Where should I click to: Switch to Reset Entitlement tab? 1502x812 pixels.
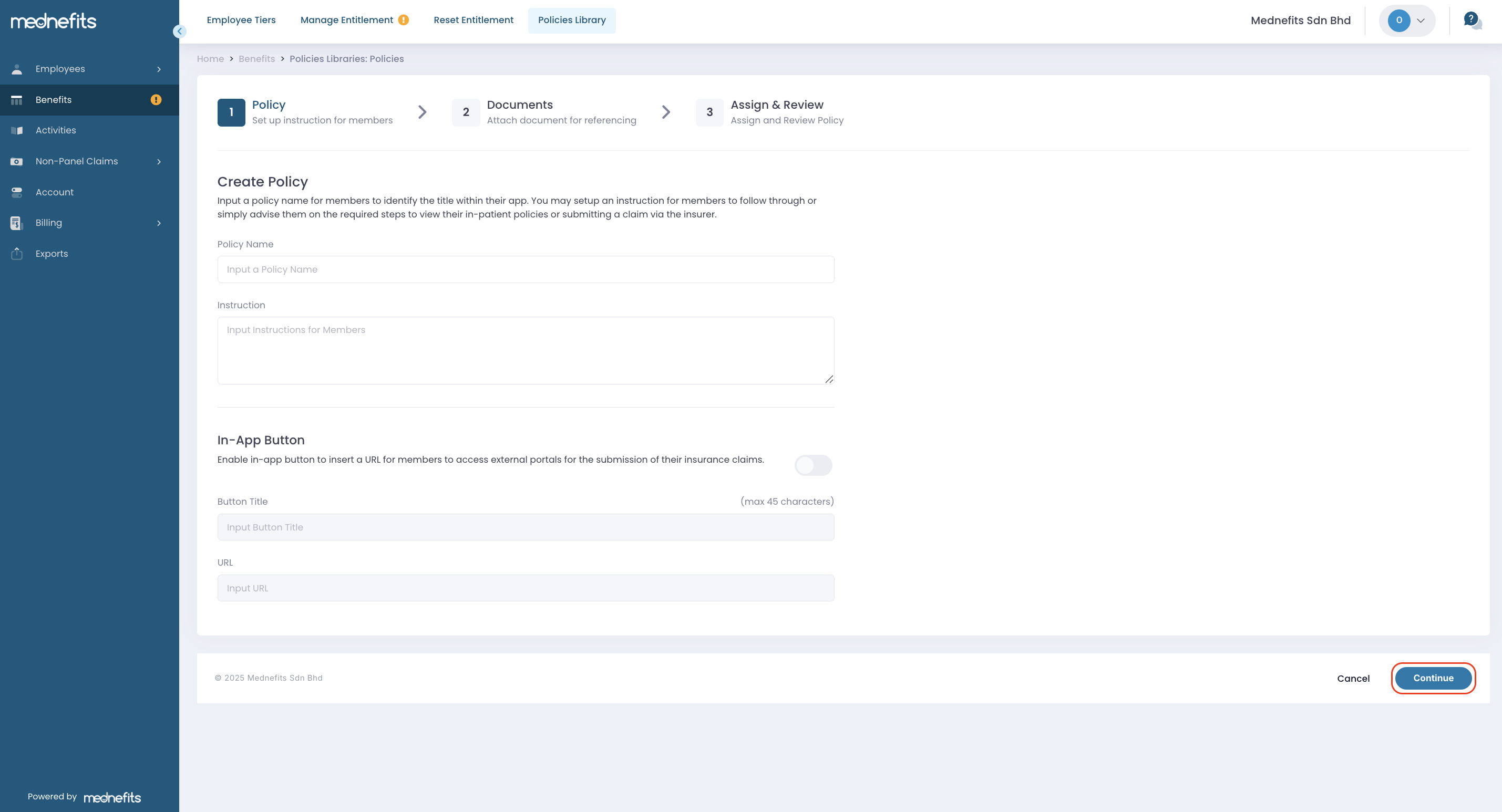(x=474, y=20)
